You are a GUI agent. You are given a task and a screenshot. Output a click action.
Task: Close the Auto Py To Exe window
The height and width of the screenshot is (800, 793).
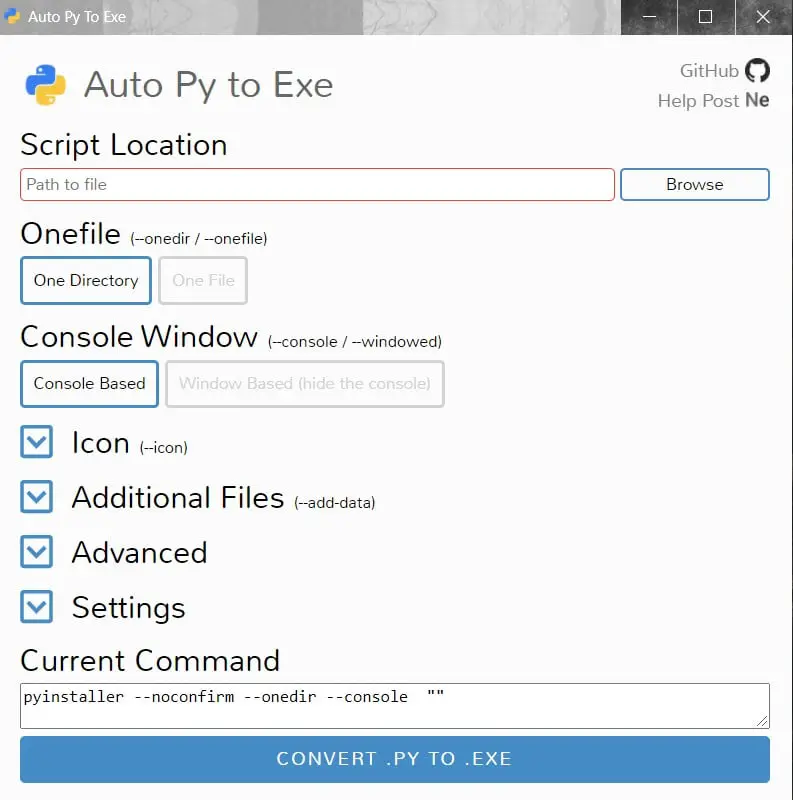pos(763,17)
